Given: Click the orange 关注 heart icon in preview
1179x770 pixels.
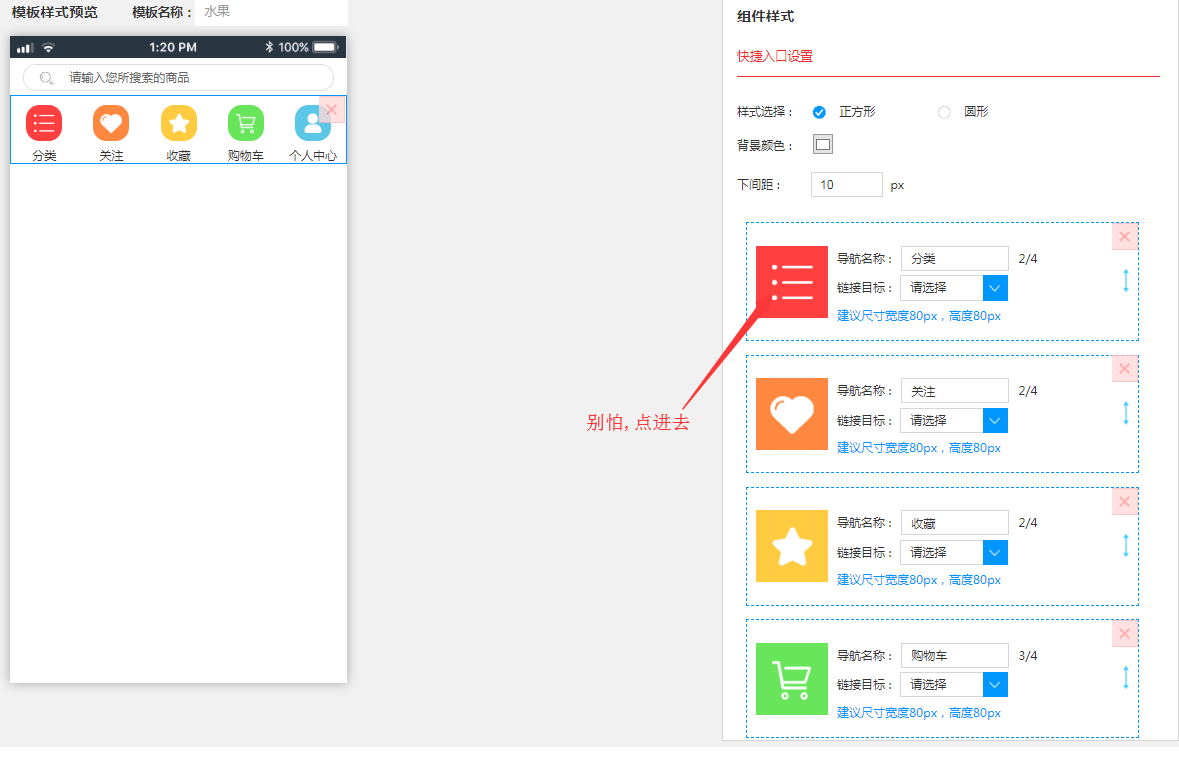Looking at the screenshot, I should point(111,123).
